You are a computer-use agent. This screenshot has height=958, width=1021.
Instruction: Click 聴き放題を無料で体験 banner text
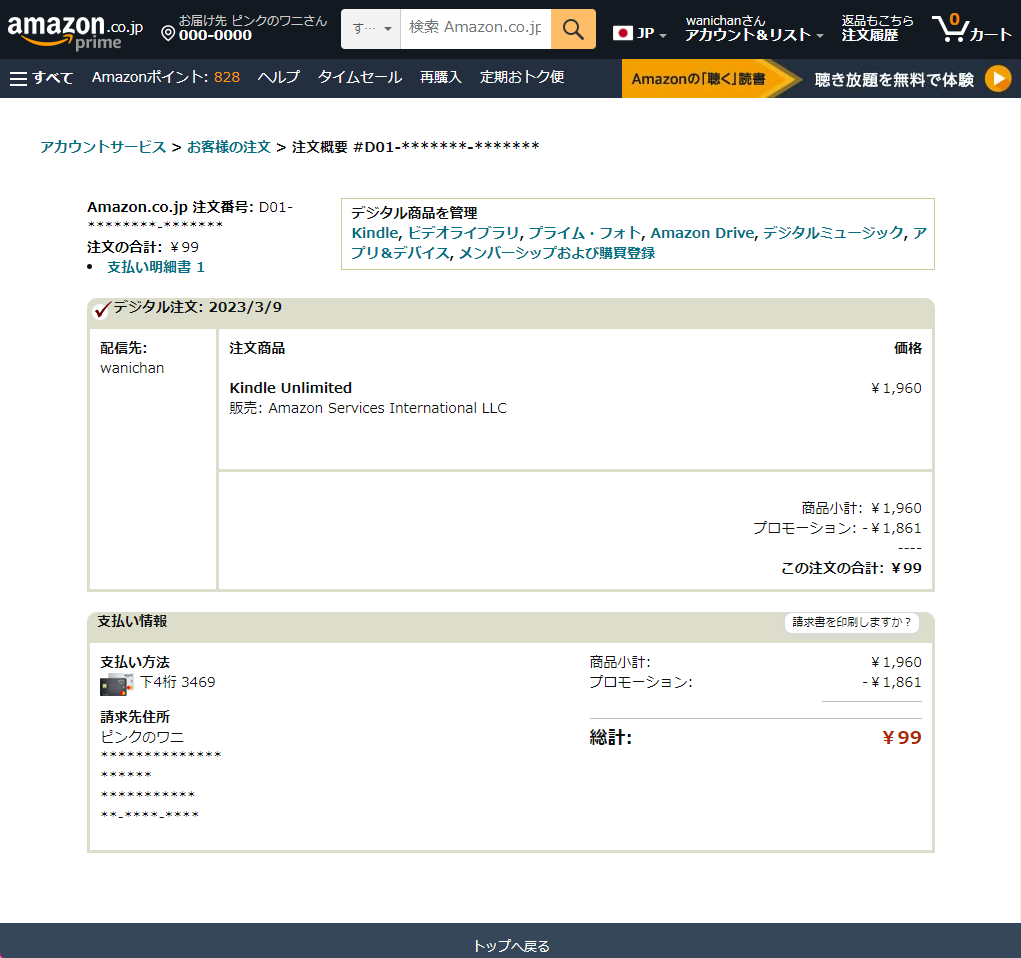(x=894, y=79)
